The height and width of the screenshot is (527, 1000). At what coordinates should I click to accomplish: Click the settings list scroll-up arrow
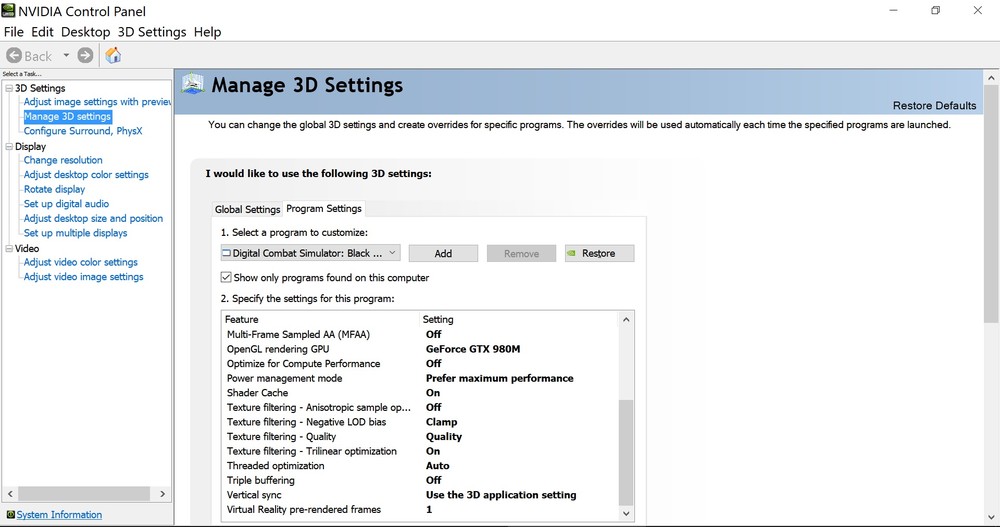point(627,320)
